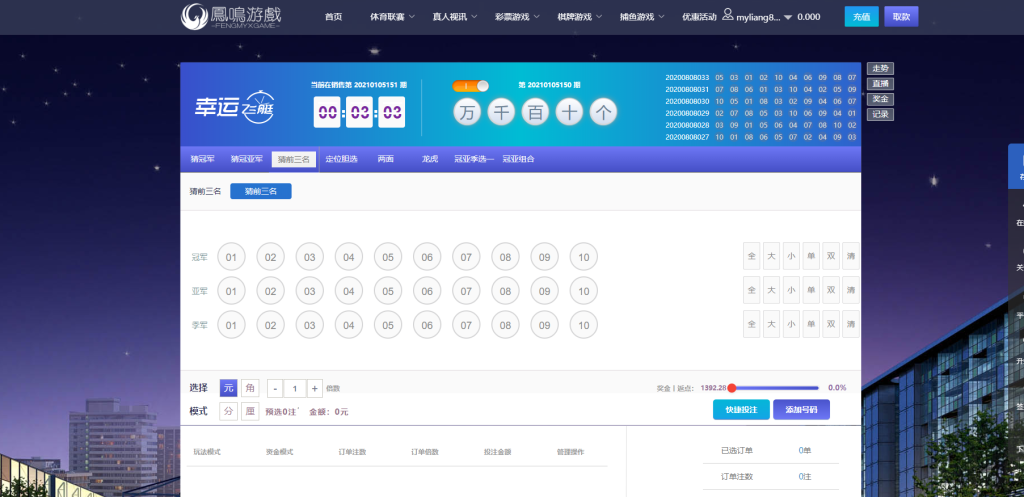Select 角 currency unit option

(249, 388)
